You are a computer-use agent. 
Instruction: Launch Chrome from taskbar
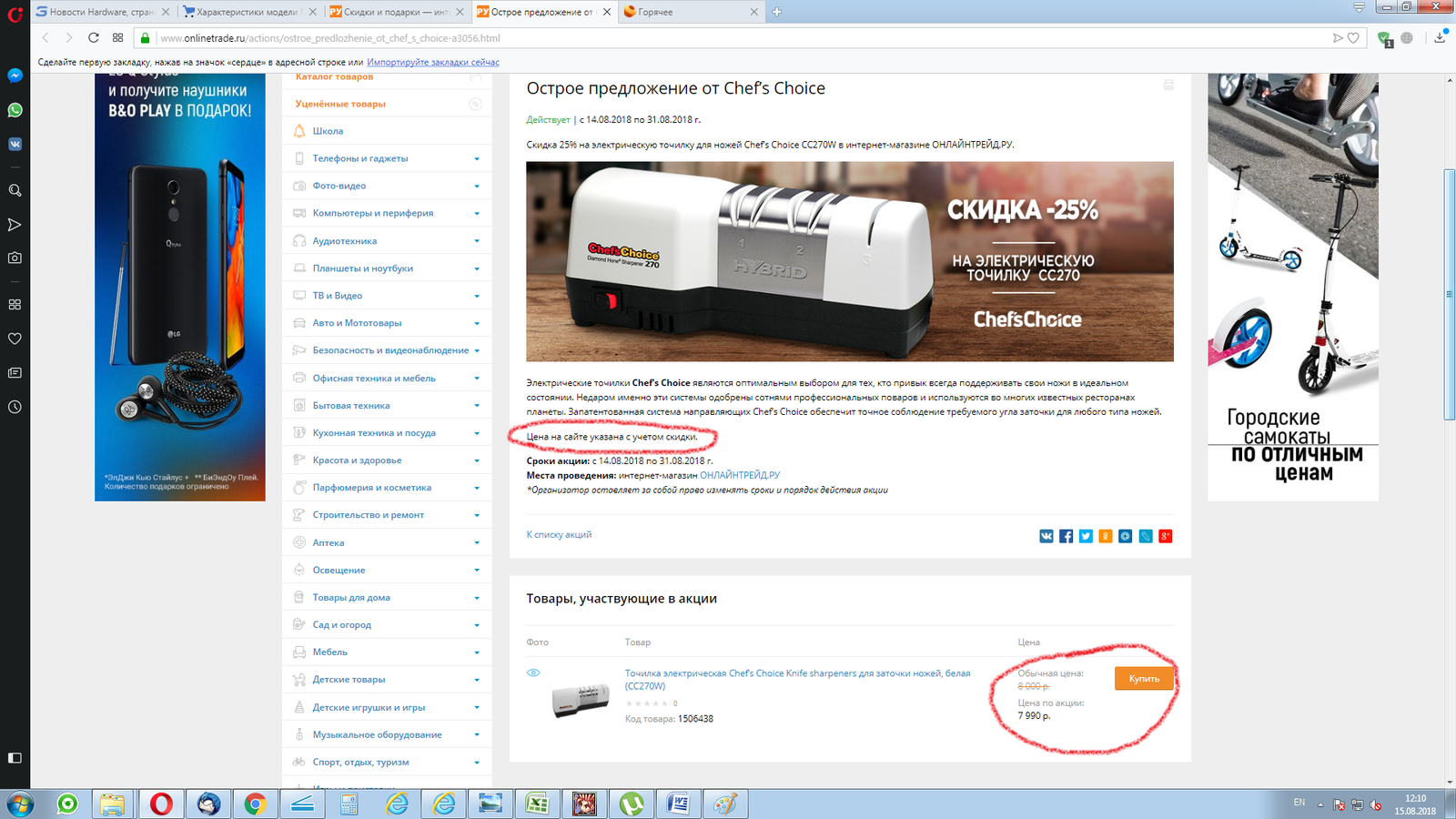tap(255, 804)
